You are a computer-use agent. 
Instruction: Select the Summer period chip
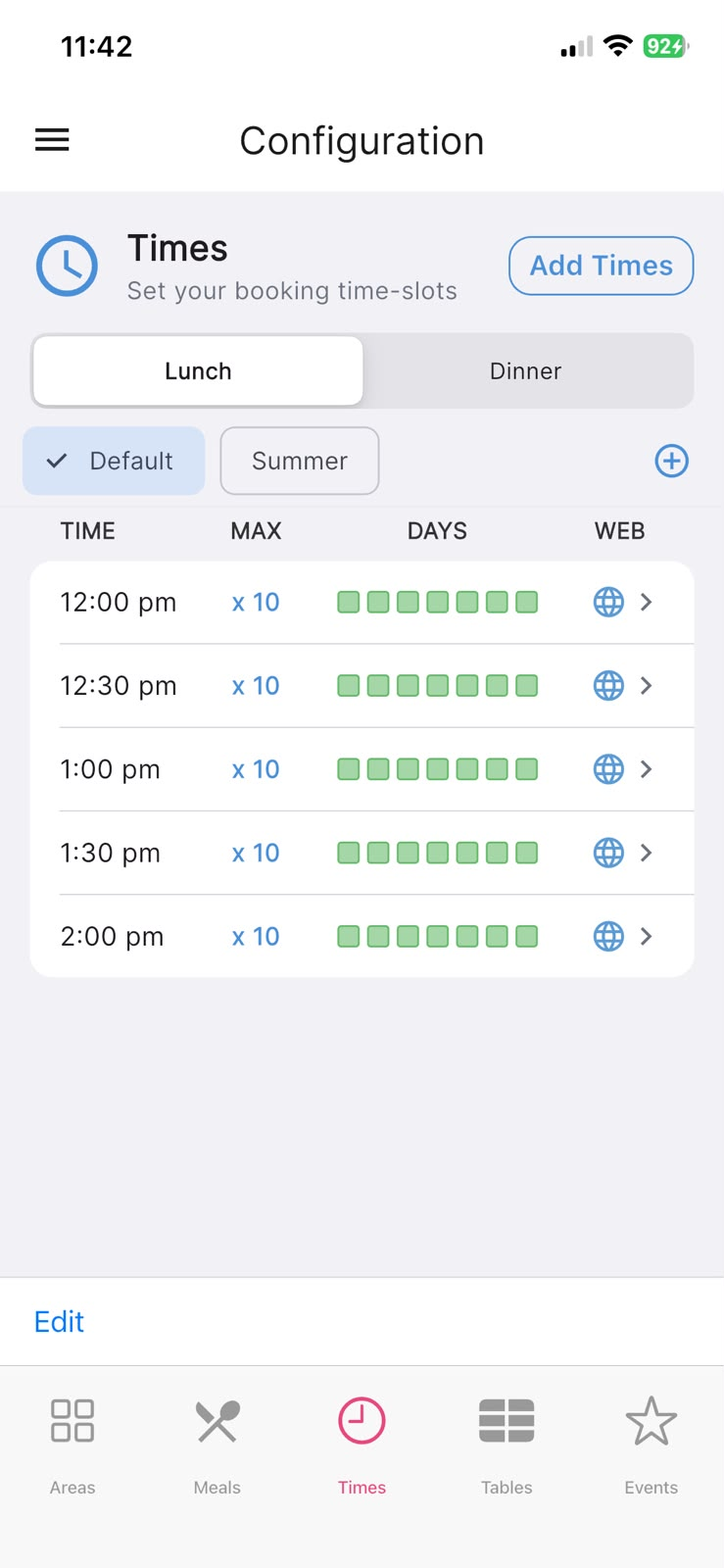coord(300,461)
